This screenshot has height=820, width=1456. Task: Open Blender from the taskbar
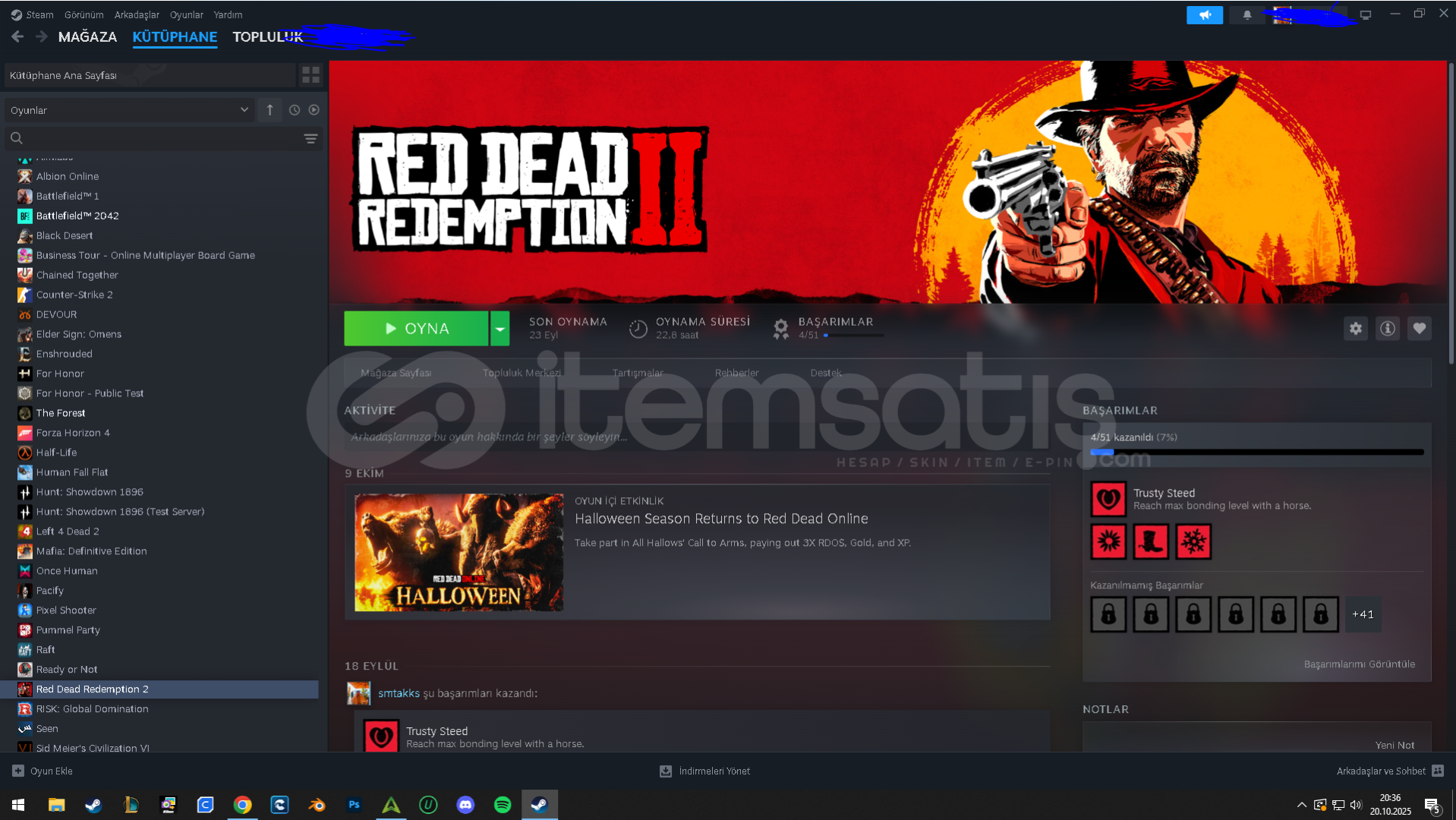pos(317,805)
